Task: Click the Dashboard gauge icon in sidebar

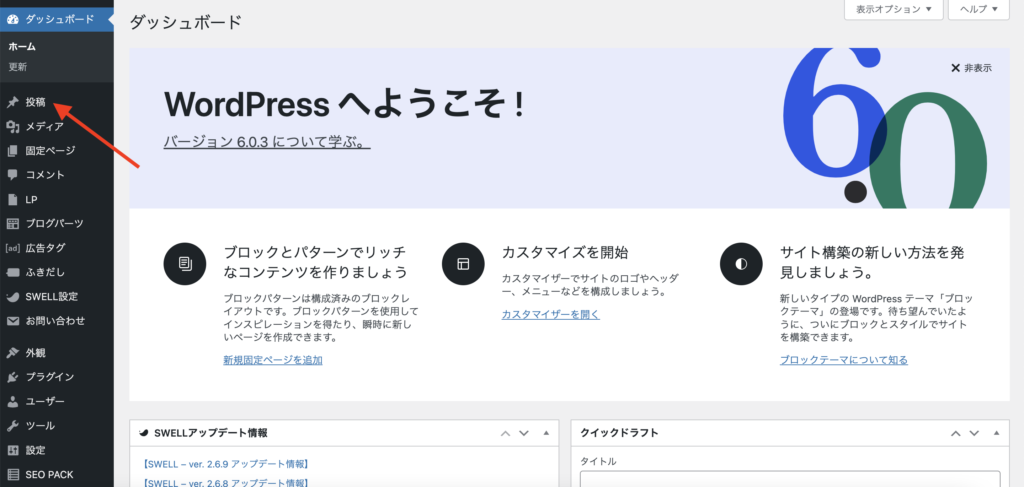Action: click(x=12, y=20)
